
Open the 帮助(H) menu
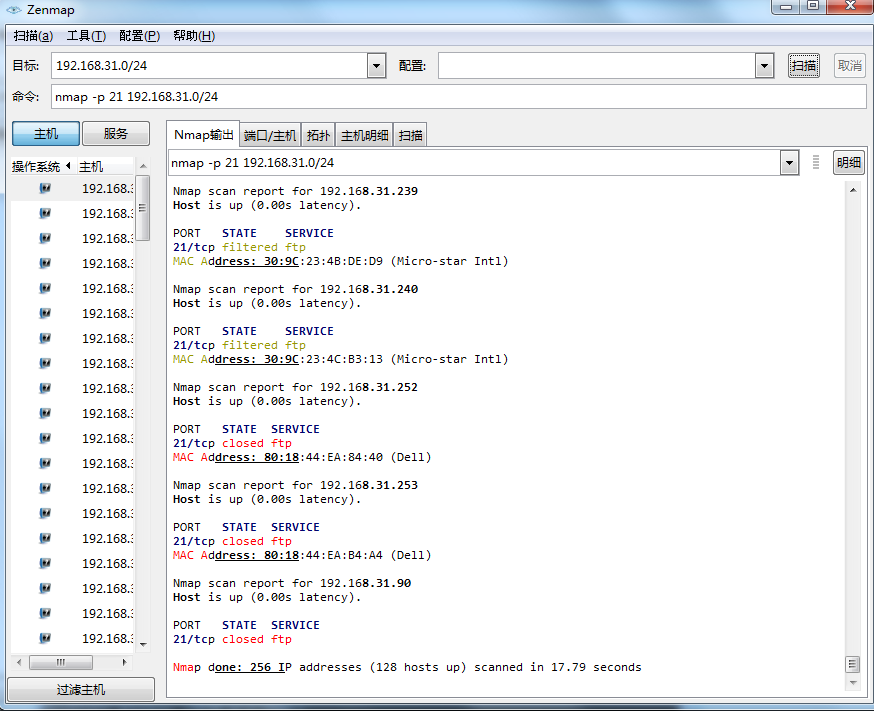pyautogui.click(x=194, y=36)
